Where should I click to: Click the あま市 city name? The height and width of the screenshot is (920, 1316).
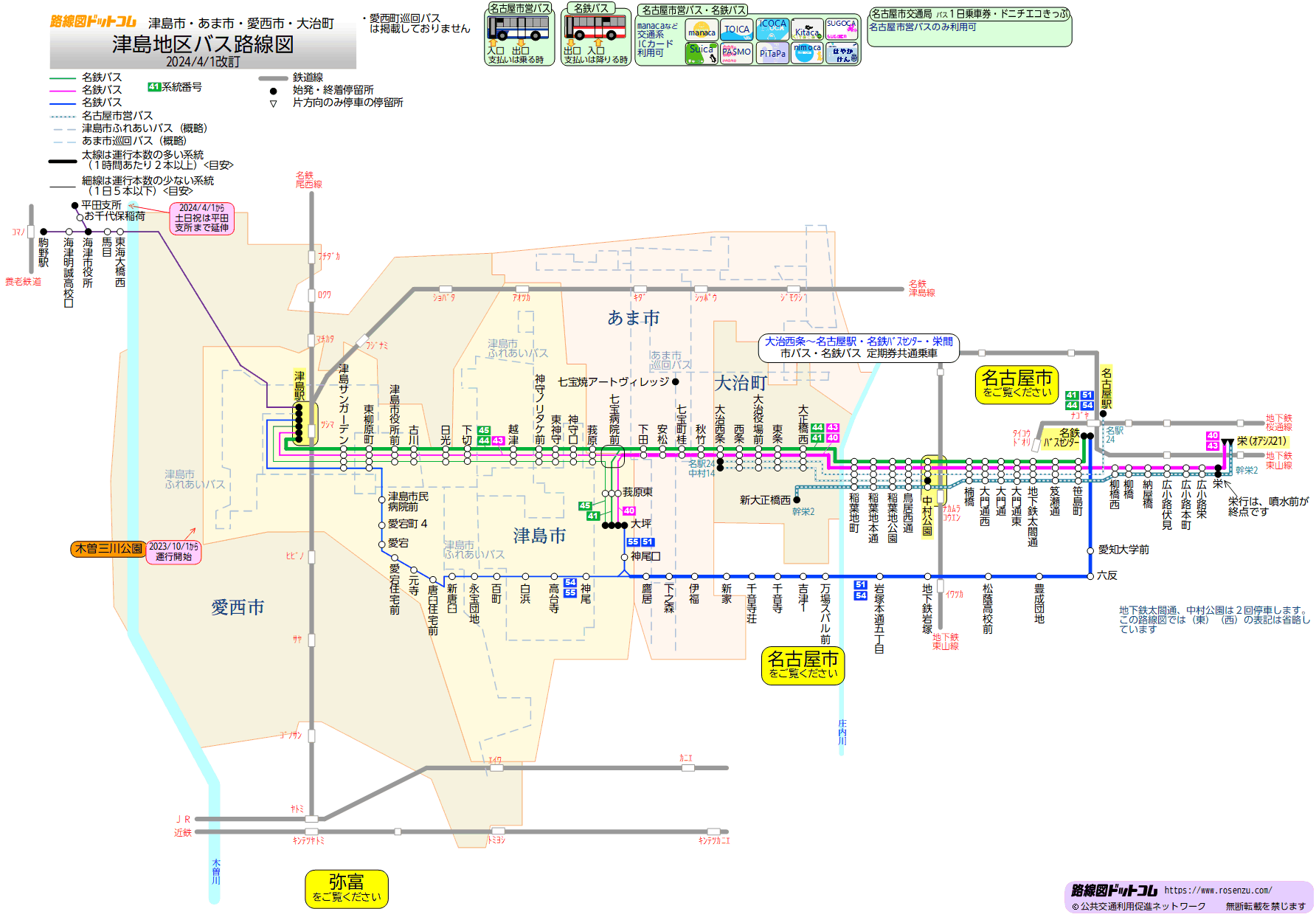634,318
